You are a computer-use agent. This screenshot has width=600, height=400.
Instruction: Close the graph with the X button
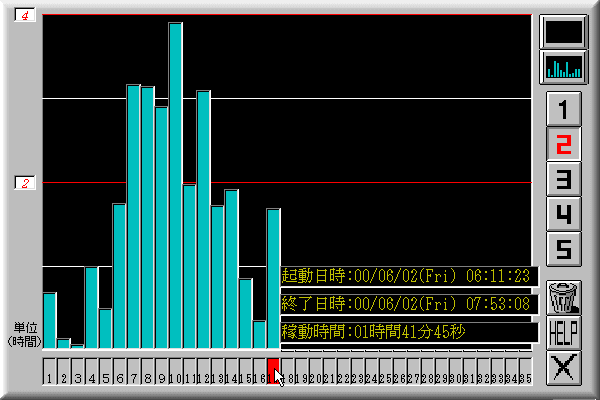pos(564,368)
